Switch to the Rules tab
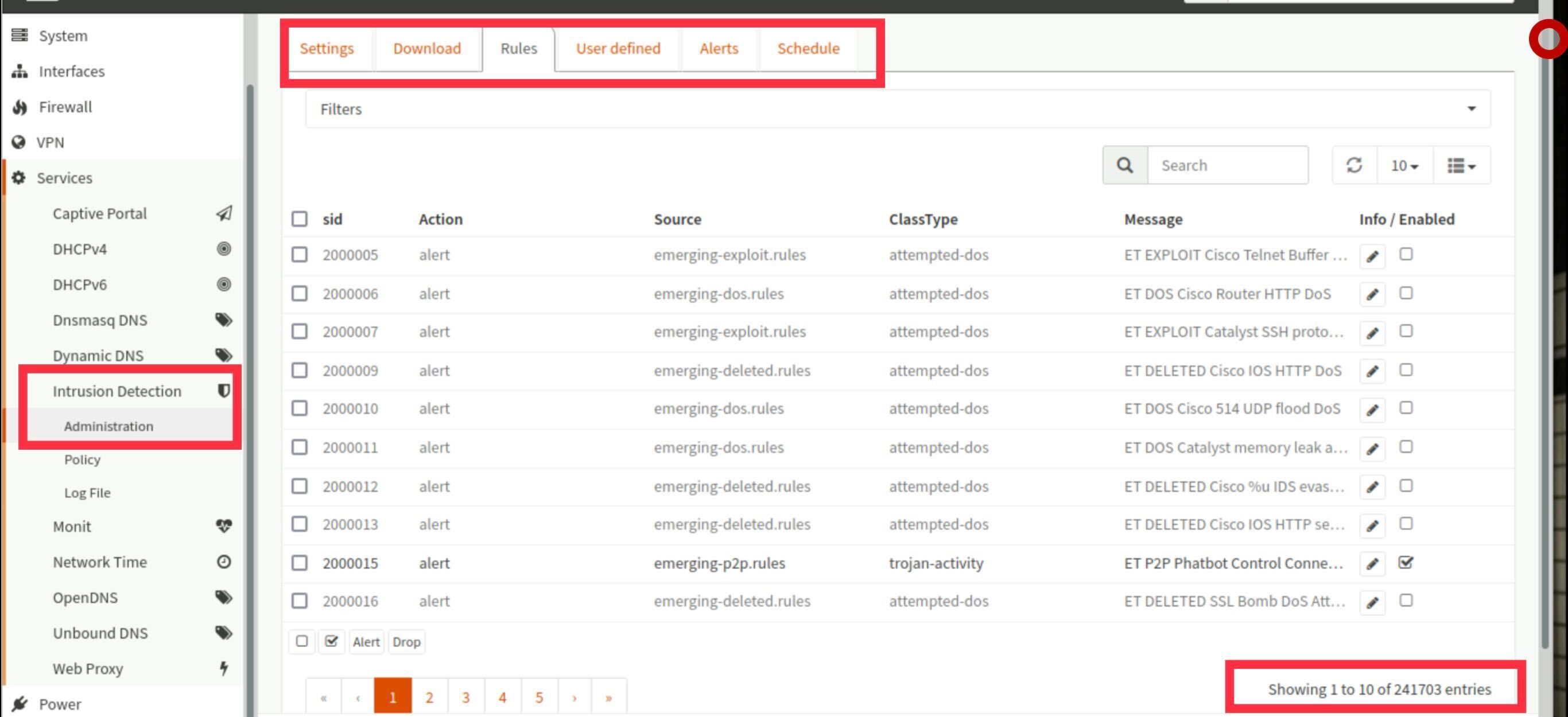Image resolution: width=1568 pixels, height=717 pixels. coord(519,49)
